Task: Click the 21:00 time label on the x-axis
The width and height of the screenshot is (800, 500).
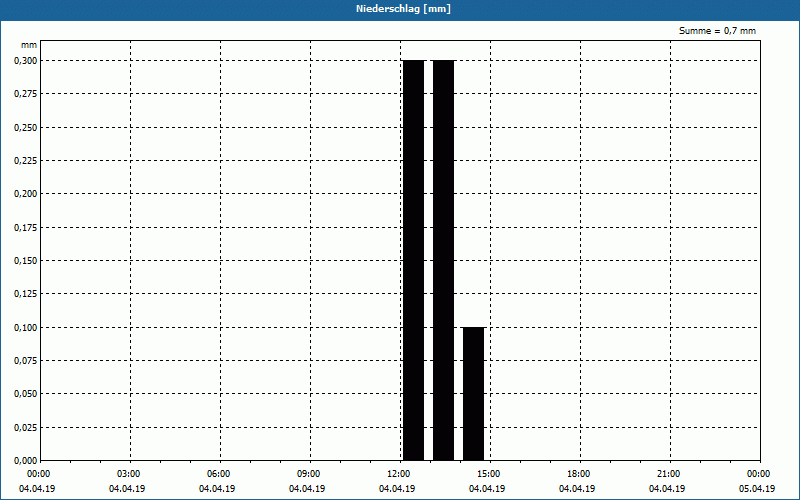Action: point(669,474)
